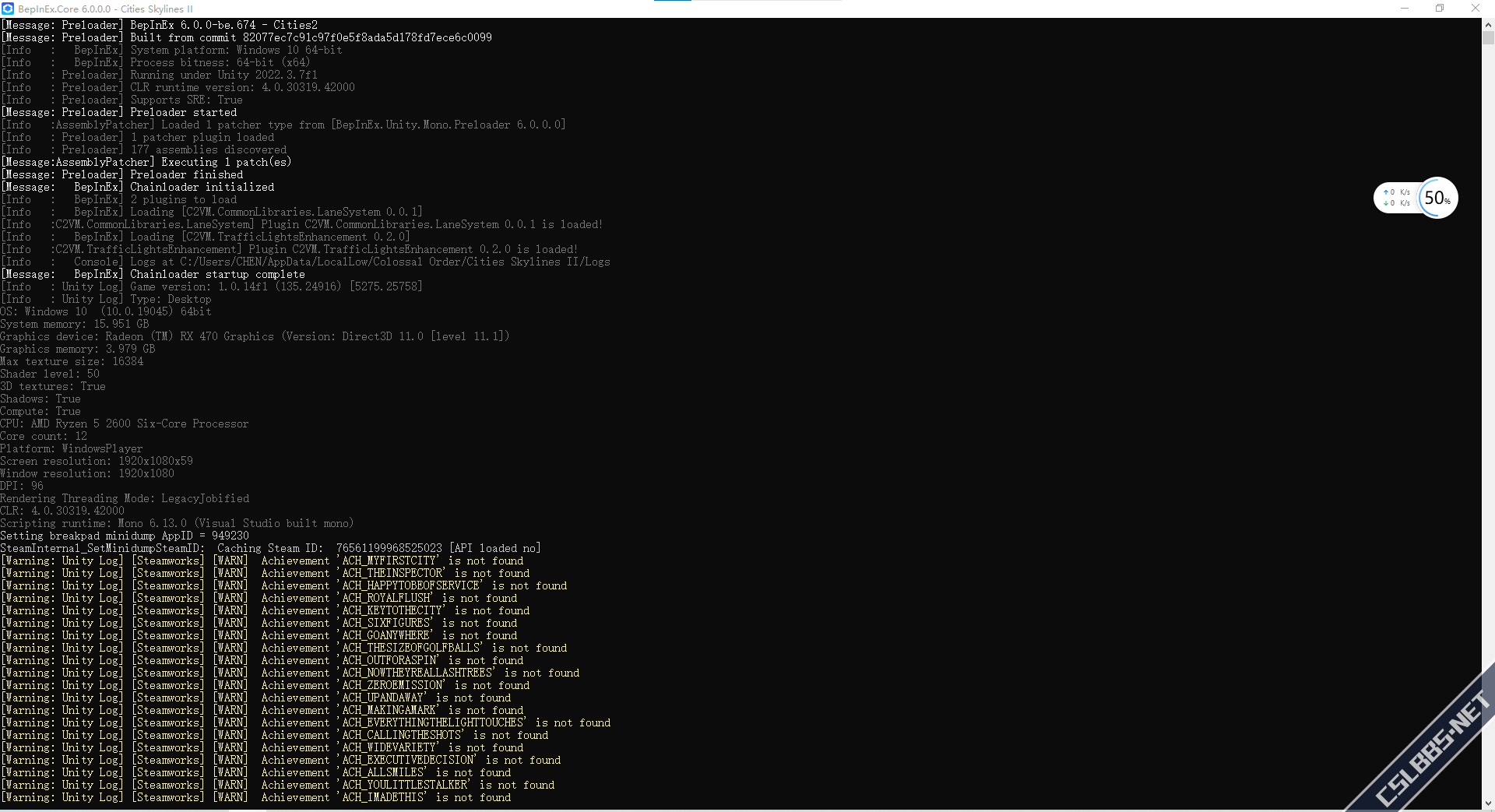Click the ACH_MYFIRSTCITY achievement warning line

tap(262, 561)
